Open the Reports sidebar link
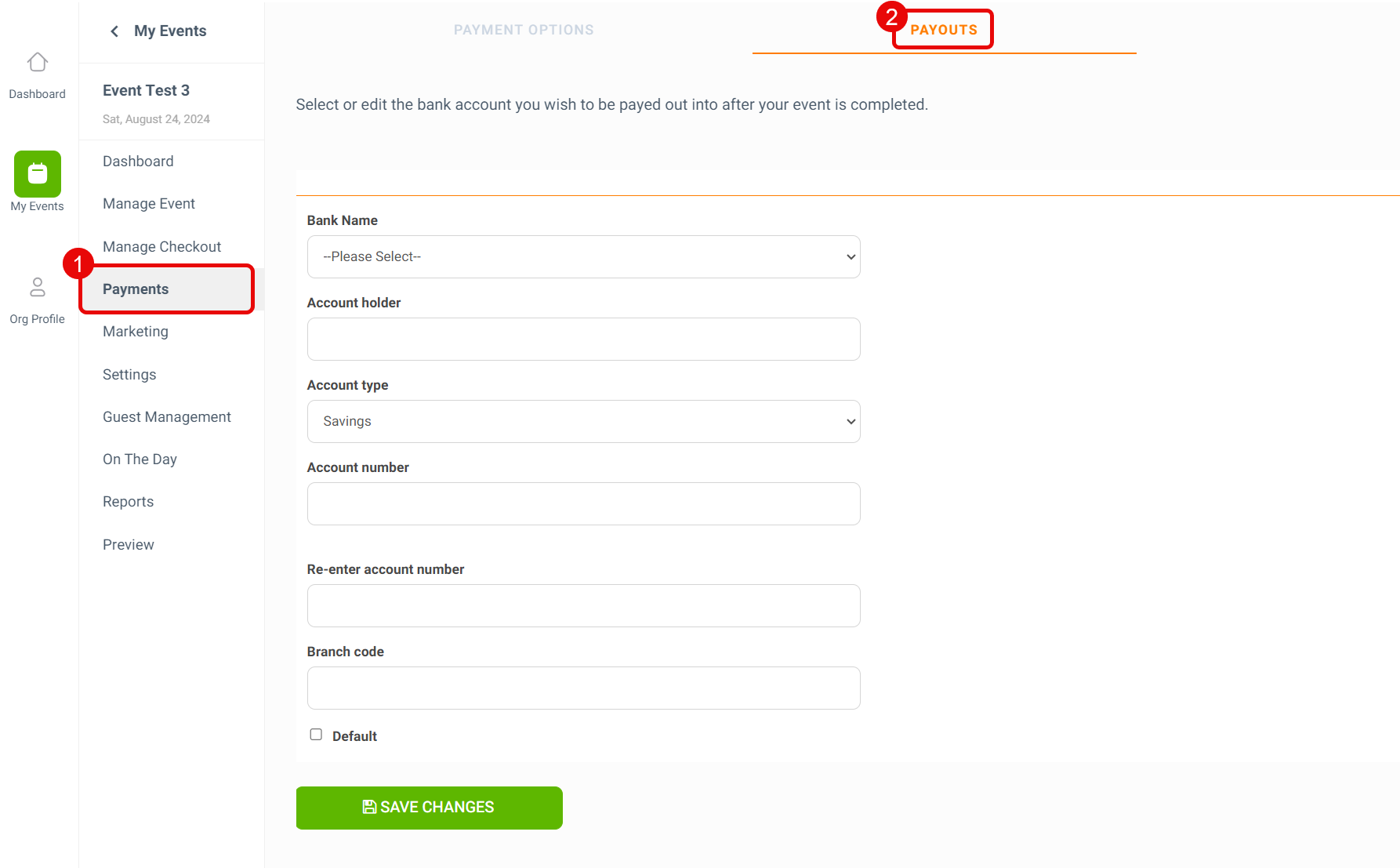1400x868 pixels. click(129, 502)
